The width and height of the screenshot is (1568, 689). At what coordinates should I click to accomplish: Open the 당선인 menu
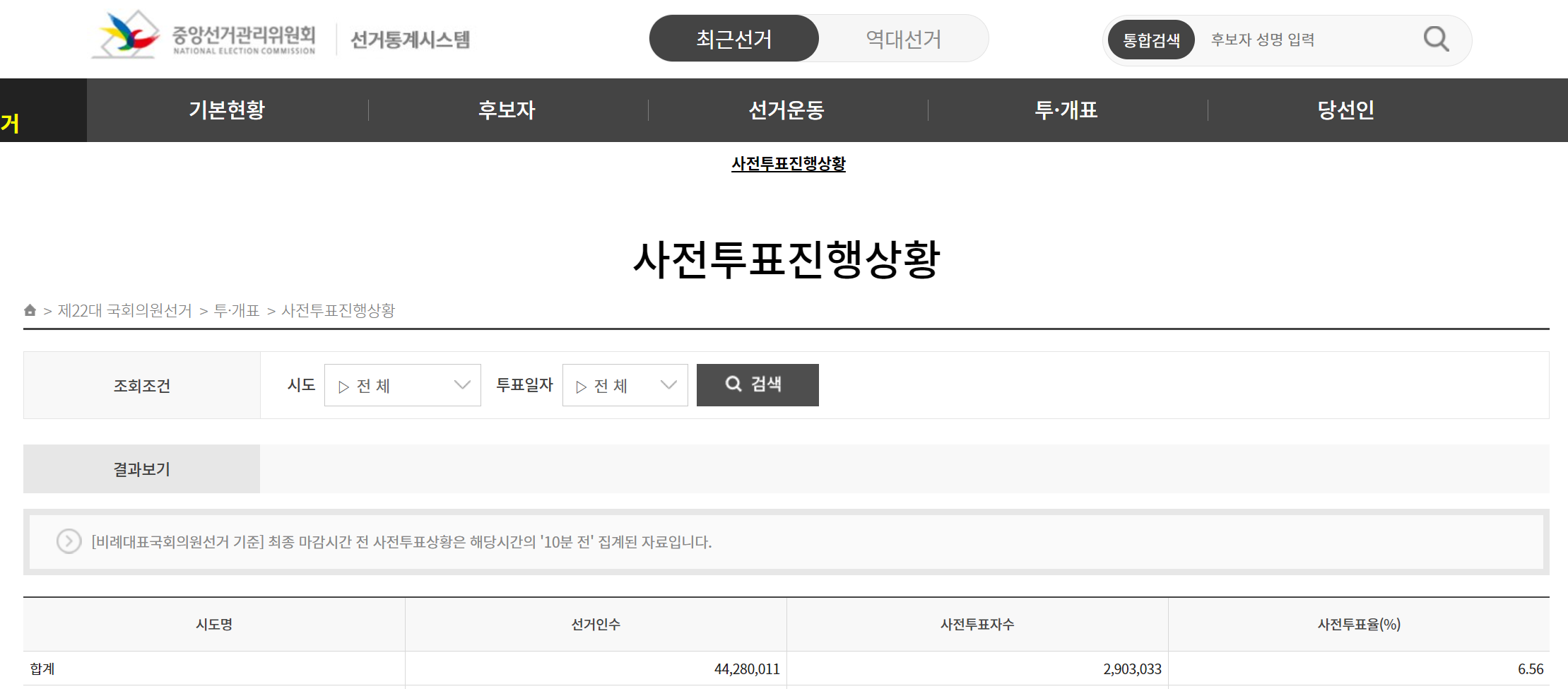click(x=1346, y=110)
